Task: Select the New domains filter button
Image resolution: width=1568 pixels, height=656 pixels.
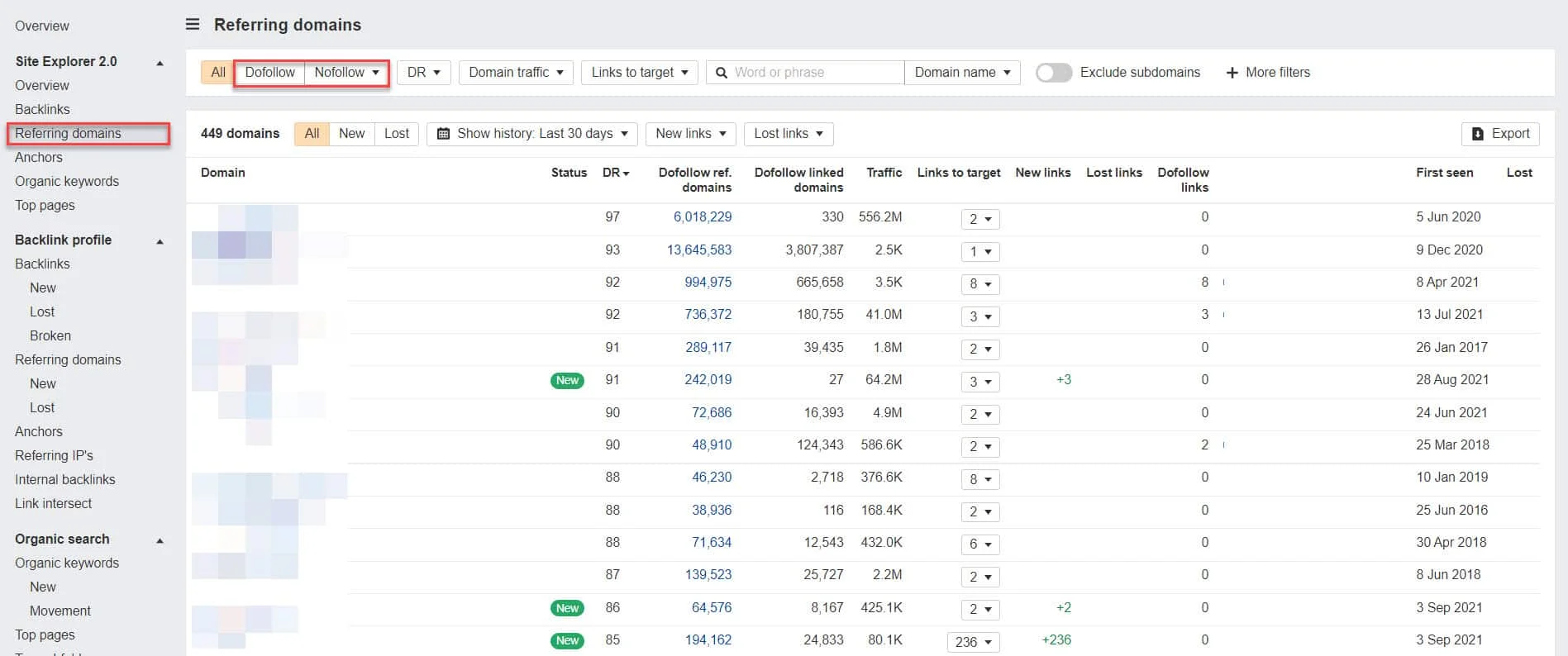Action: click(x=351, y=134)
